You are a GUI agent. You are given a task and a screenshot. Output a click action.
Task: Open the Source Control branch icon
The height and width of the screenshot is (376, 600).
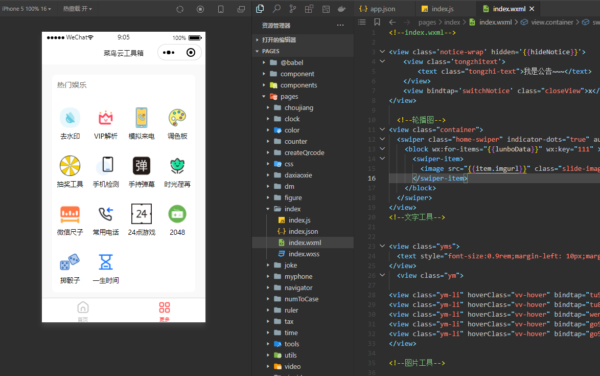coord(293,9)
